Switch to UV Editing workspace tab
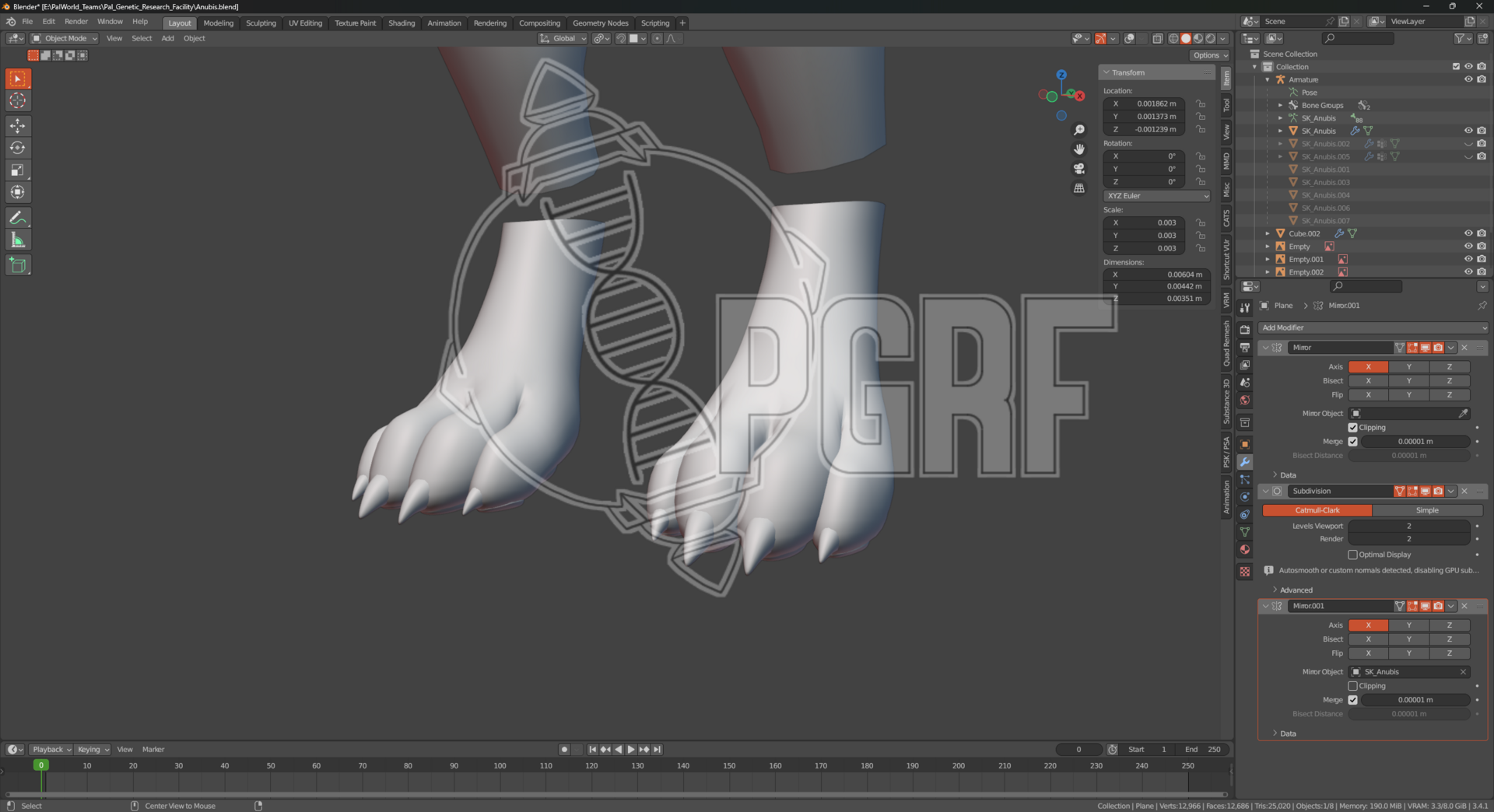This screenshot has height=812, width=1494. tap(305, 23)
